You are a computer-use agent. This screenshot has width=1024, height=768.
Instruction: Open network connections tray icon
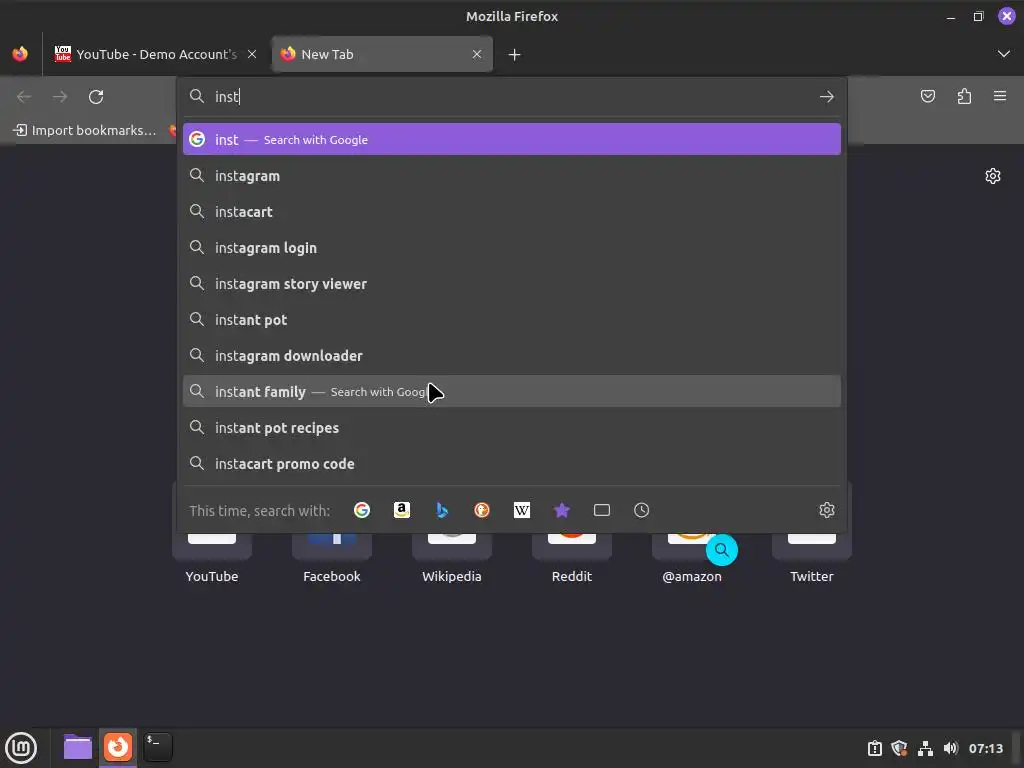point(925,748)
